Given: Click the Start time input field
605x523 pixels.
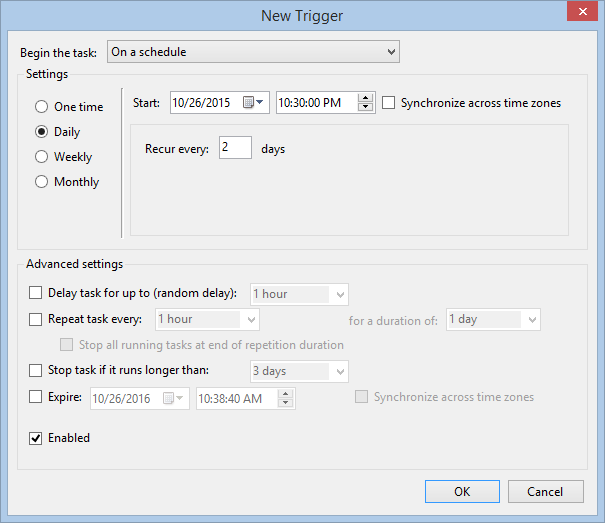Looking at the screenshot, I should (315, 103).
